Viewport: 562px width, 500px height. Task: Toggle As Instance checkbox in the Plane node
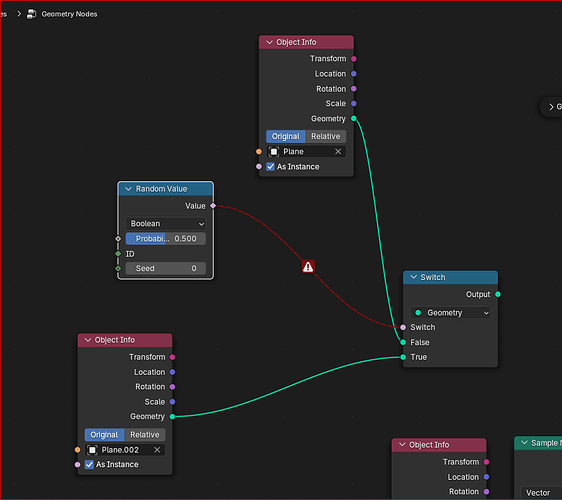271,167
